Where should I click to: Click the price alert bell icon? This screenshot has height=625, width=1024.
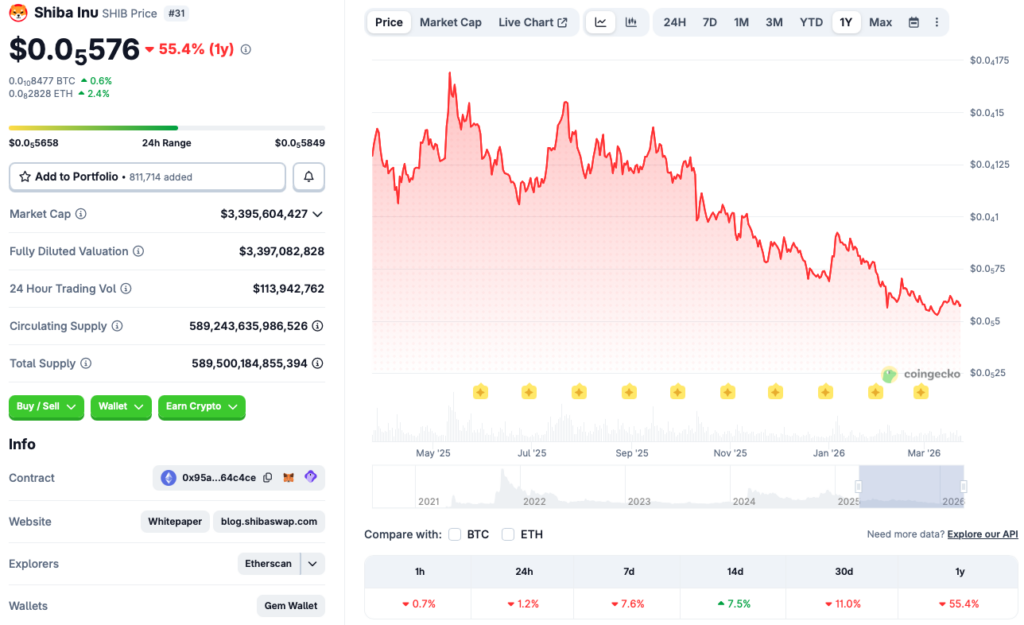(x=308, y=177)
